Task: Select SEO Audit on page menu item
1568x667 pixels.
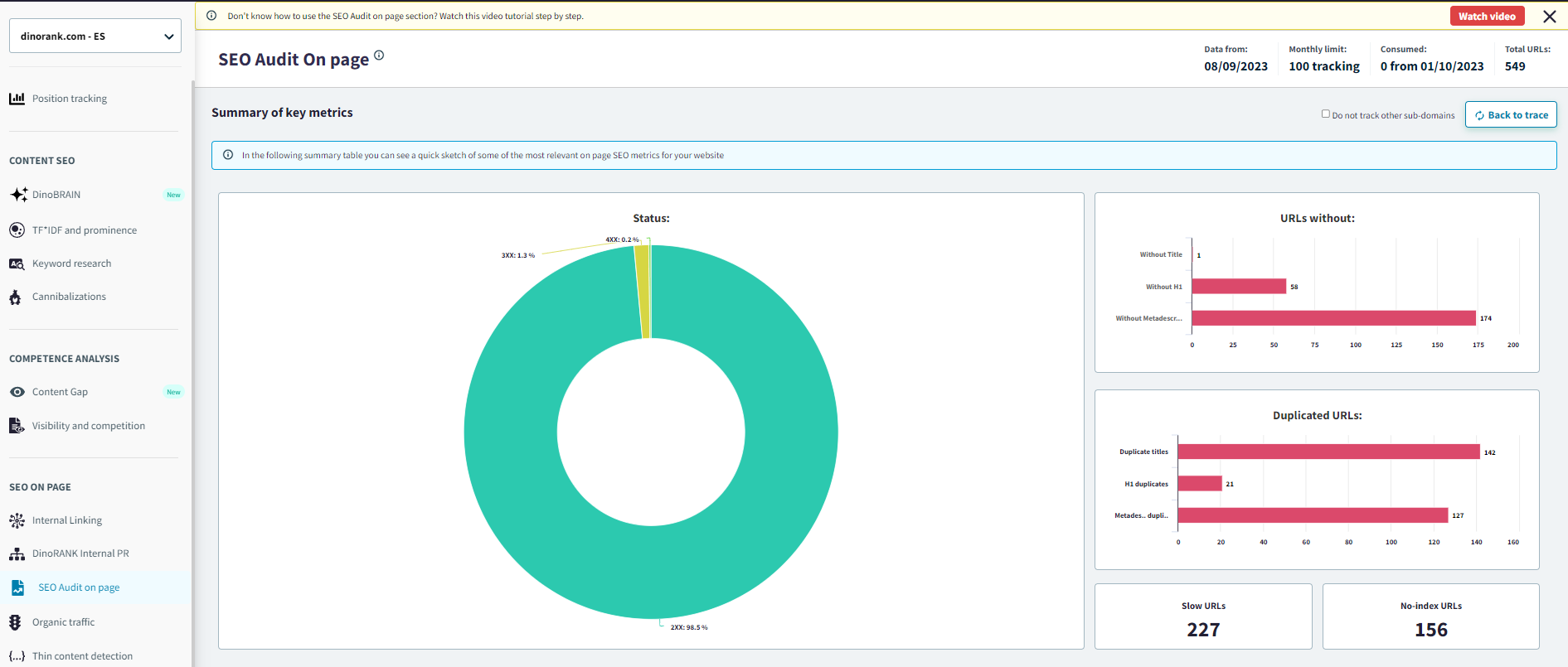Action: (79, 587)
